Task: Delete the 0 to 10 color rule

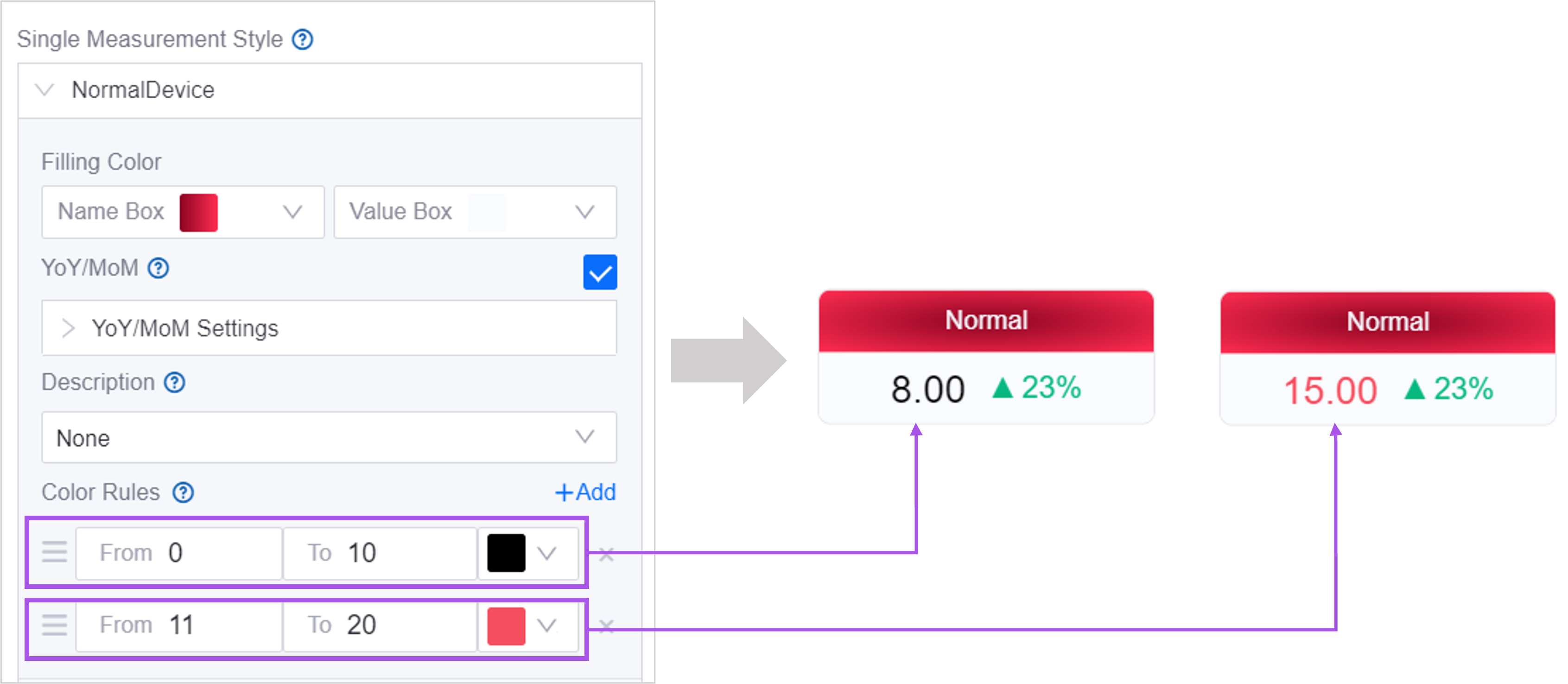Action: pos(606,554)
